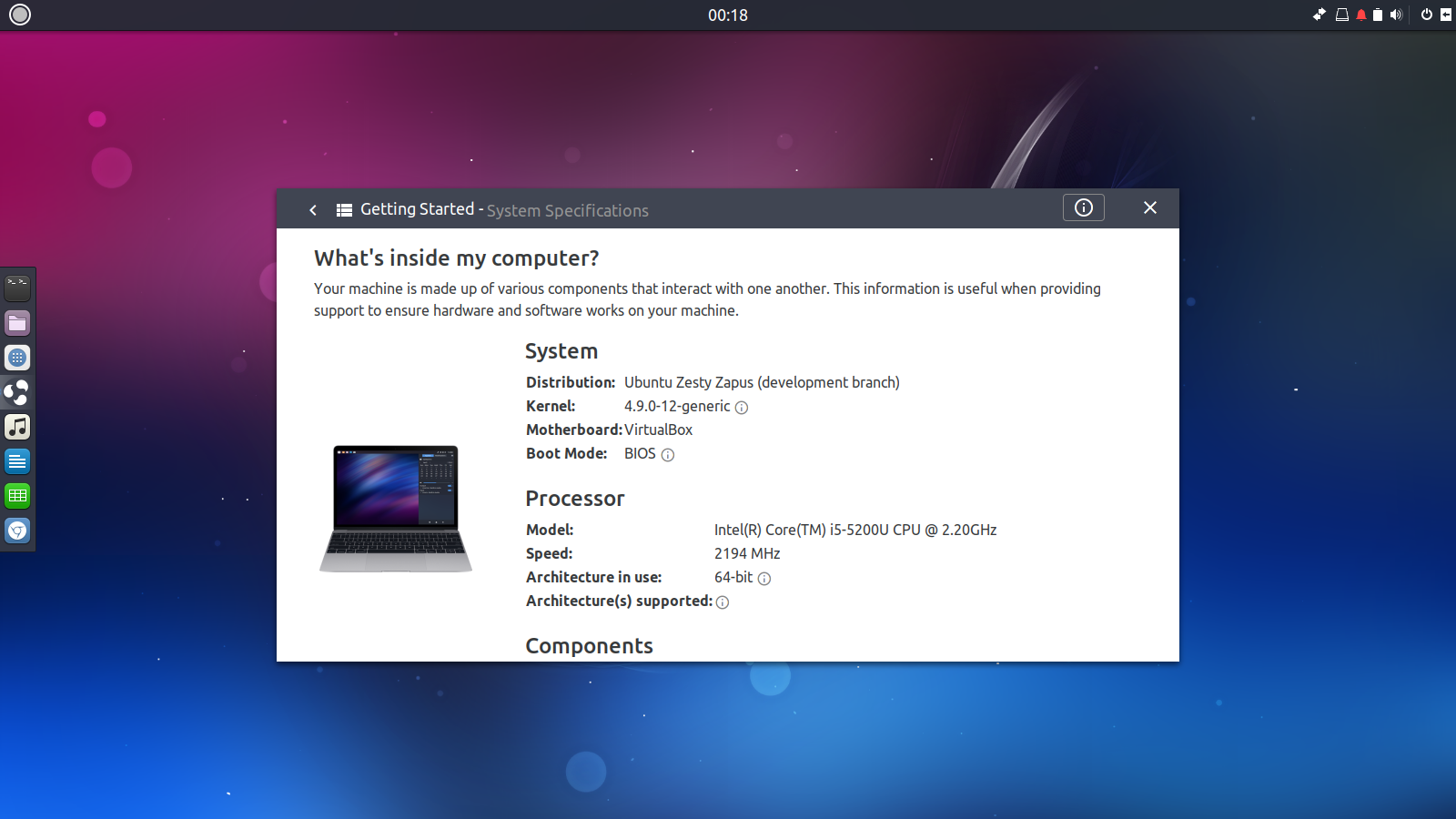Select the Budgie Welcome swirl dock icon
Viewport: 1456px width, 819px height.
[x=17, y=392]
